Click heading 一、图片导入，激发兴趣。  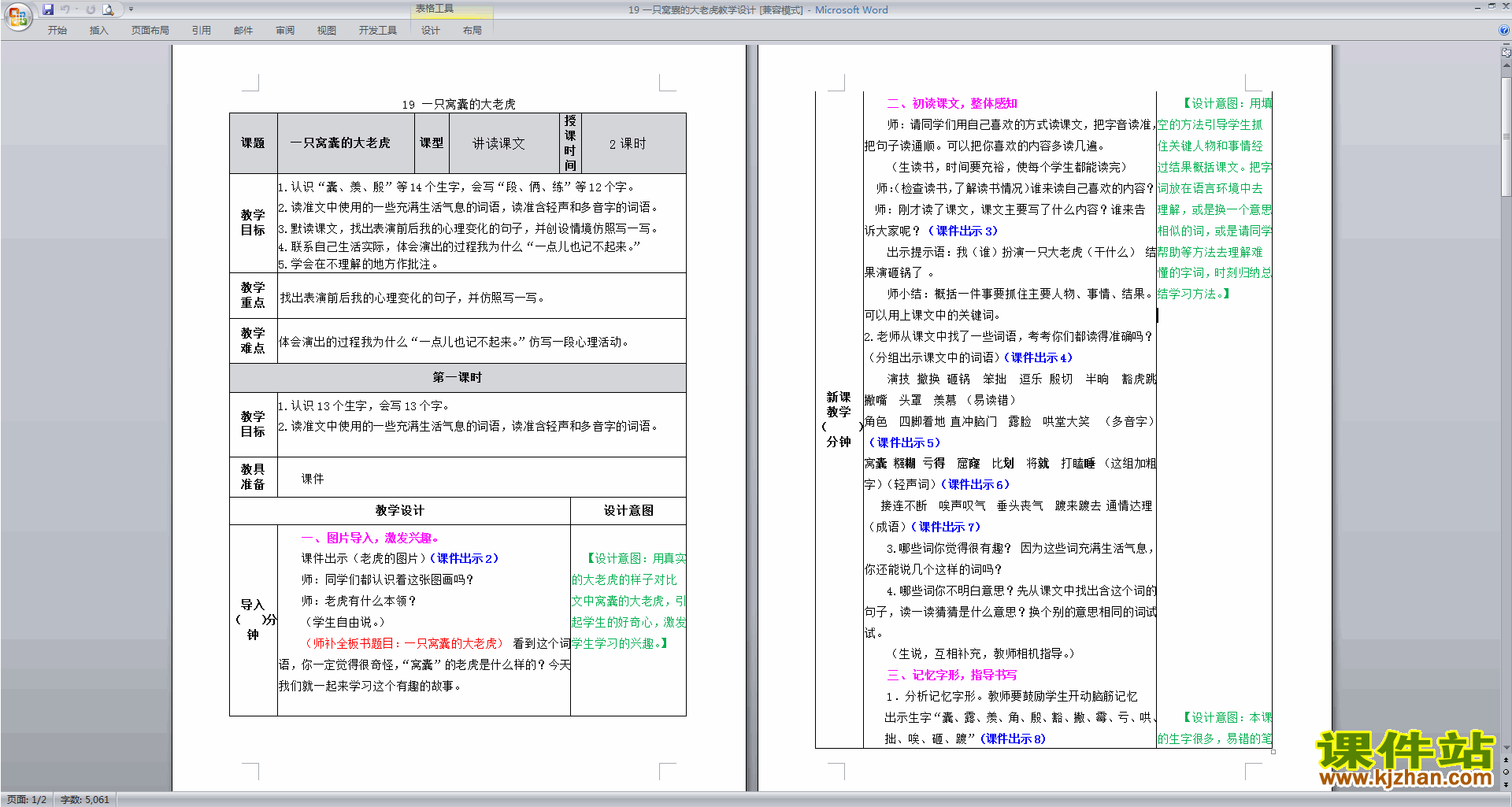pos(370,538)
